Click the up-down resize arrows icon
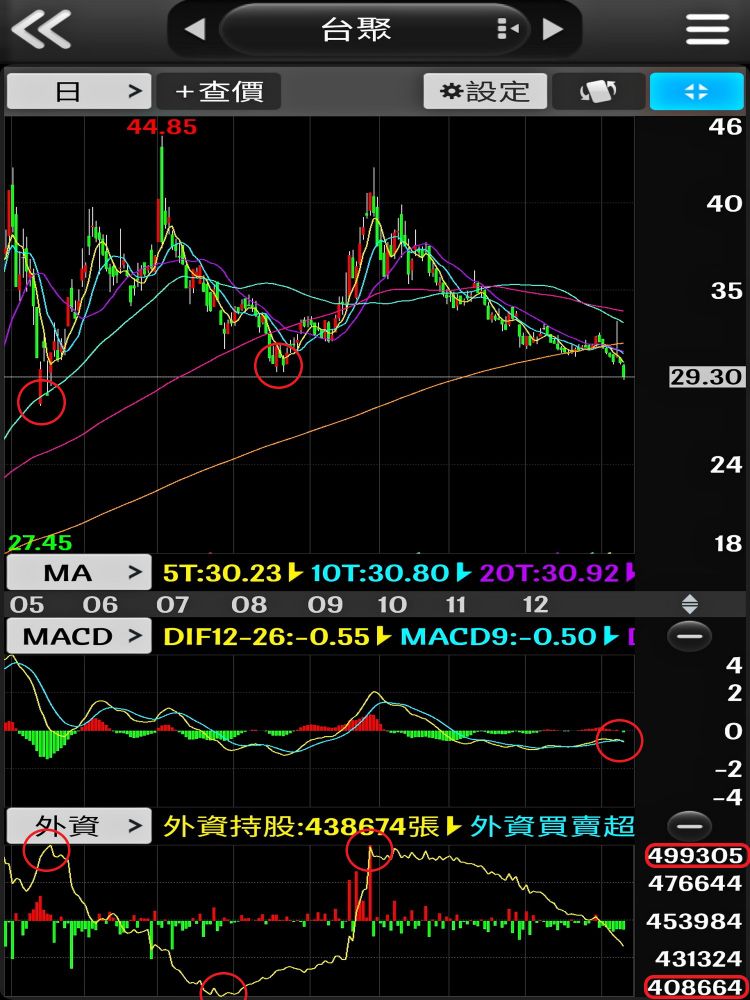Screen dimensions: 750x1000 pos(689,604)
